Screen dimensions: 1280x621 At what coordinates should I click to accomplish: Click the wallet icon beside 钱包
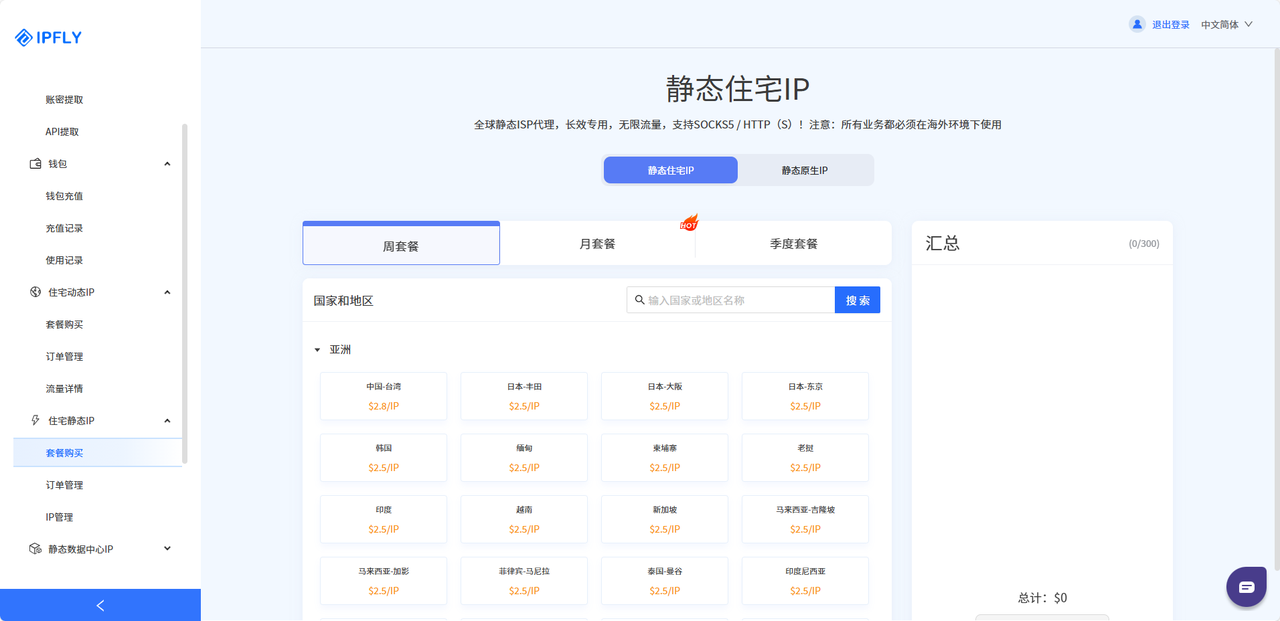pyautogui.click(x=36, y=164)
